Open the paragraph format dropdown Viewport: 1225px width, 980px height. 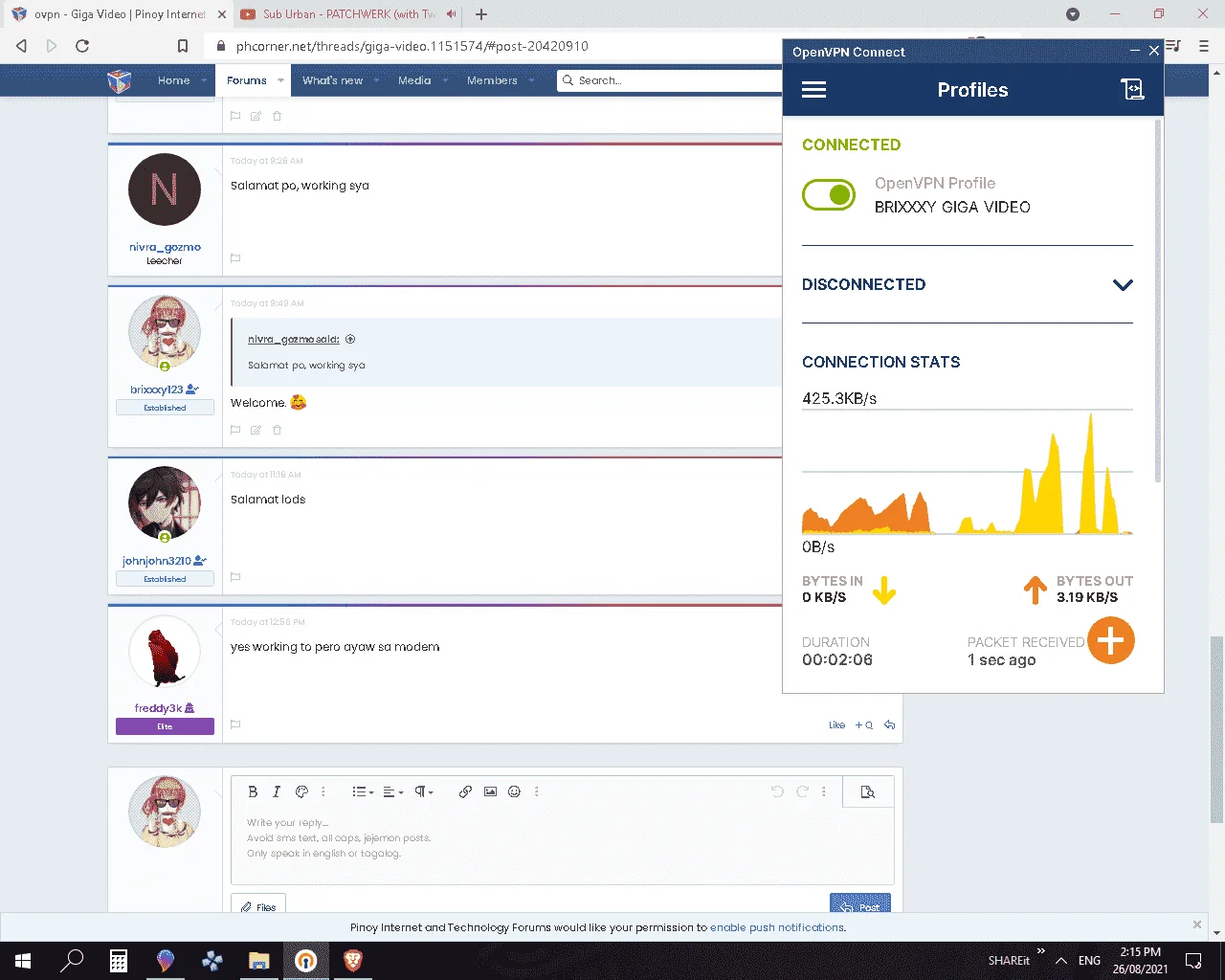coord(424,791)
